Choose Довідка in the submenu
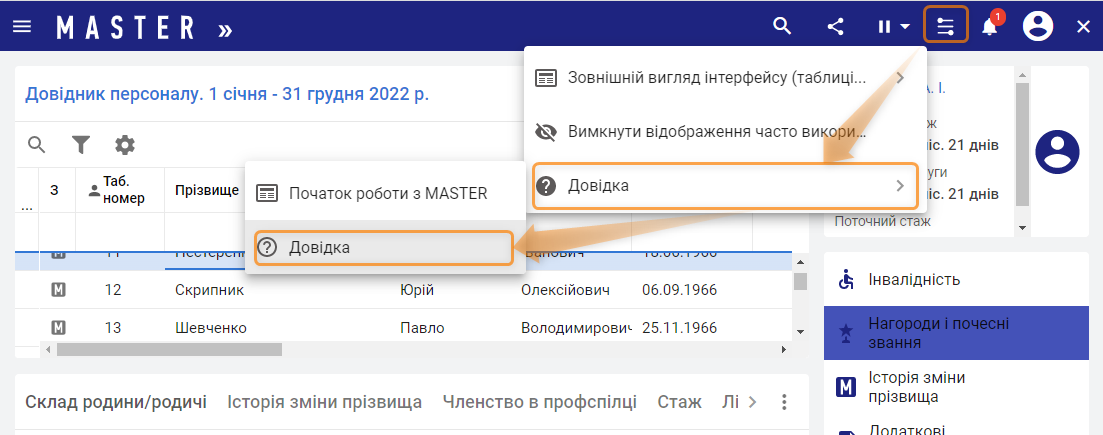The width and height of the screenshot is (1103, 435). click(x=384, y=247)
